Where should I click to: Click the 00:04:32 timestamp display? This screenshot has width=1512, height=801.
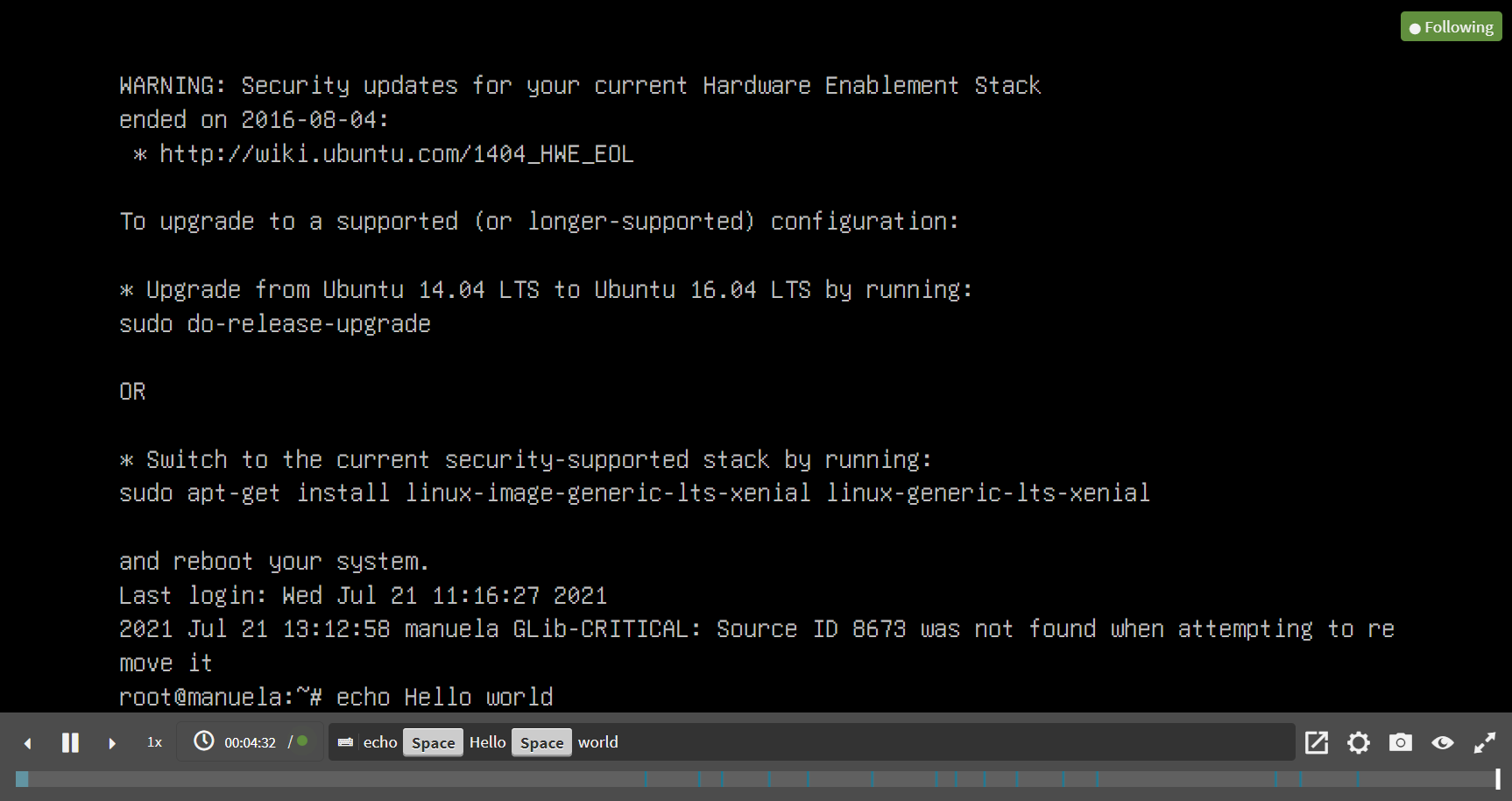click(x=250, y=742)
